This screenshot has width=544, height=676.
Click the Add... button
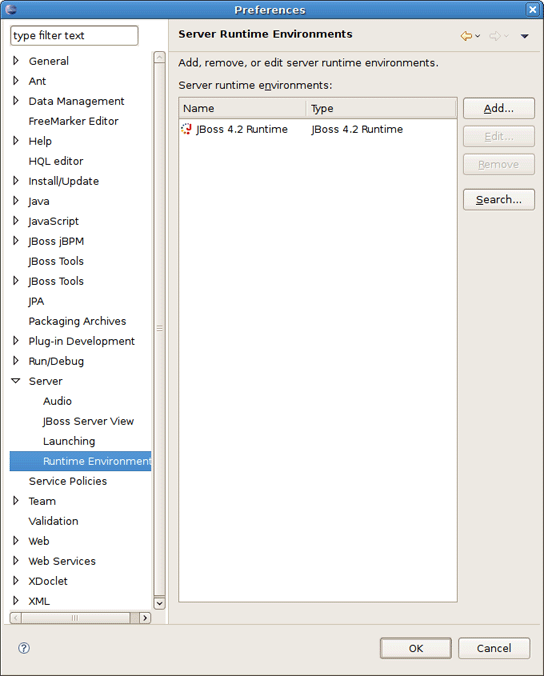499,108
